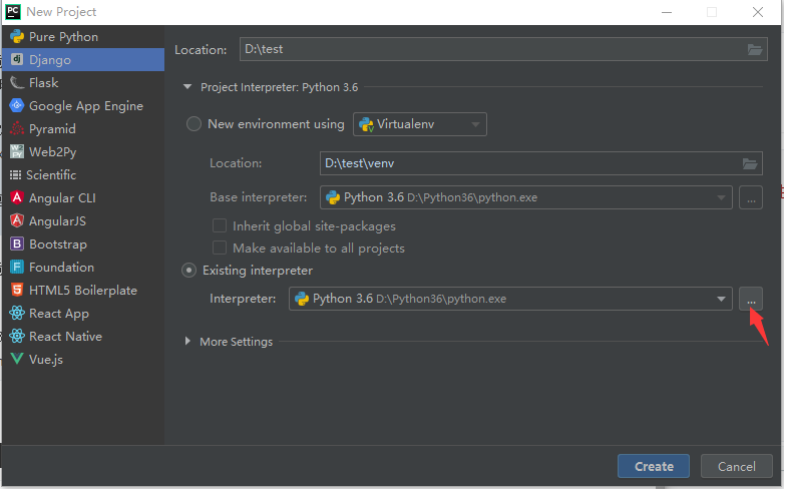Screen dimensions: 786x491
Task: Select Existing interpreter radio button
Action: (x=189, y=271)
